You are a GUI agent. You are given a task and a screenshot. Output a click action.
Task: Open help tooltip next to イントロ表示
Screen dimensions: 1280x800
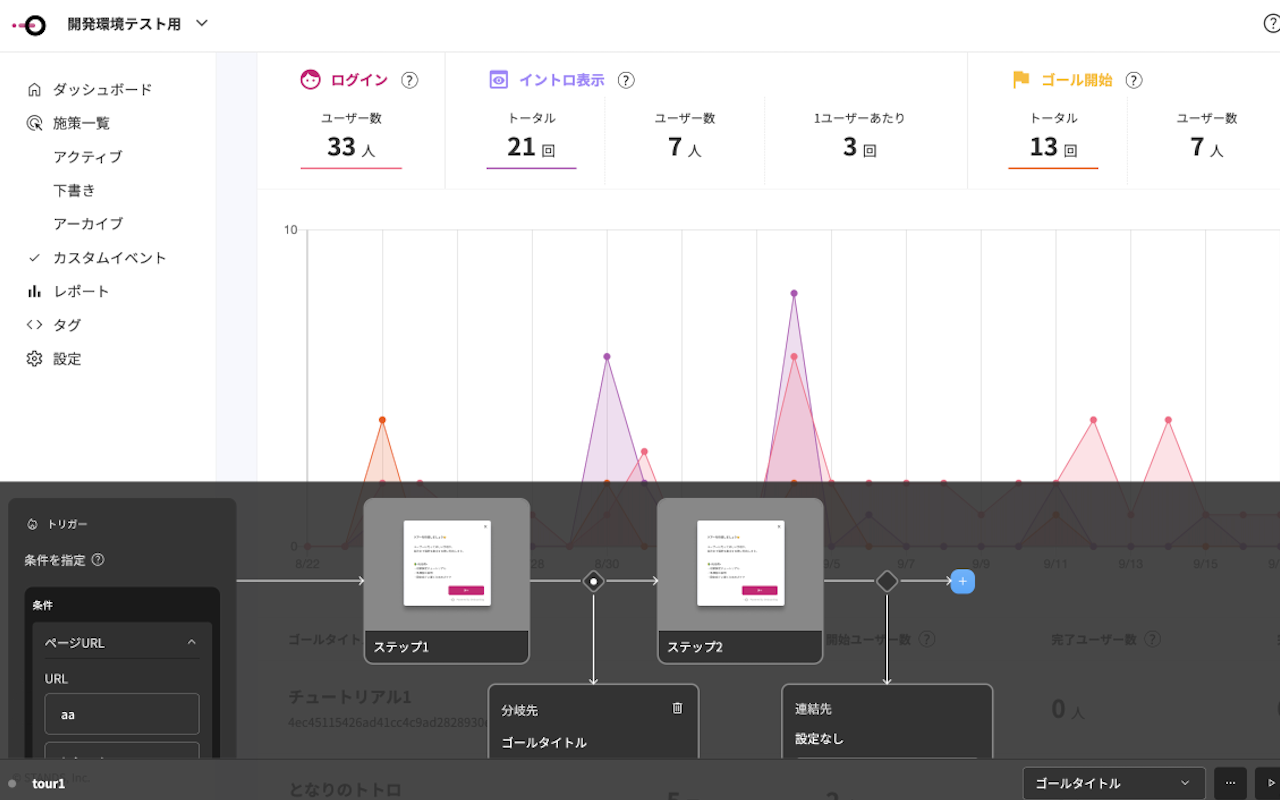626,80
